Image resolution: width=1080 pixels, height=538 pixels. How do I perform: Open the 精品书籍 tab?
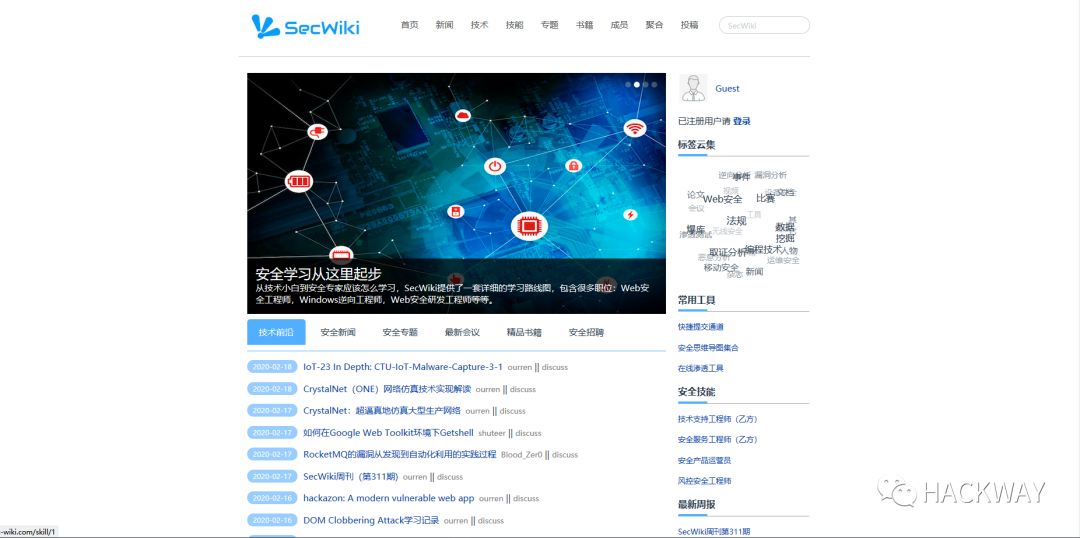[524, 332]
